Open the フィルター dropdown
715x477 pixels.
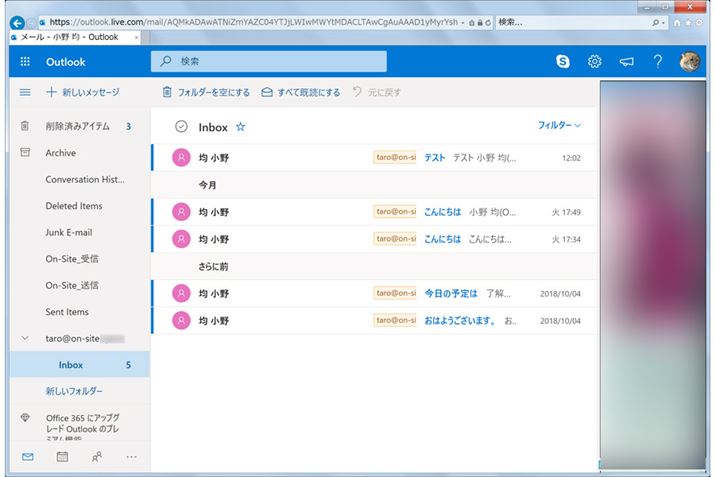(559, 126)
